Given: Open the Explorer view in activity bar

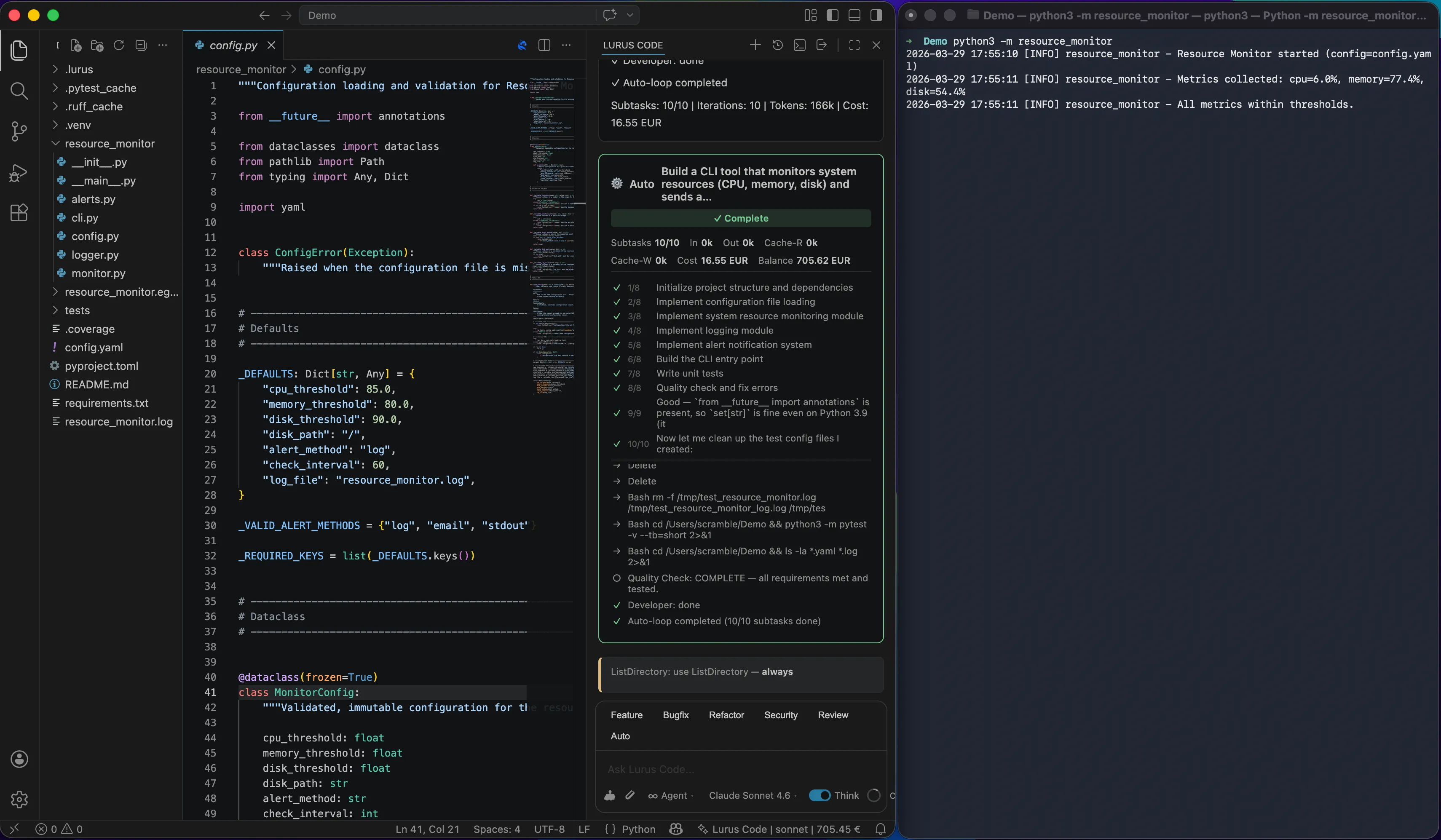Looking at the screenshot, I should pyautogui.click(x=19, y=50).
